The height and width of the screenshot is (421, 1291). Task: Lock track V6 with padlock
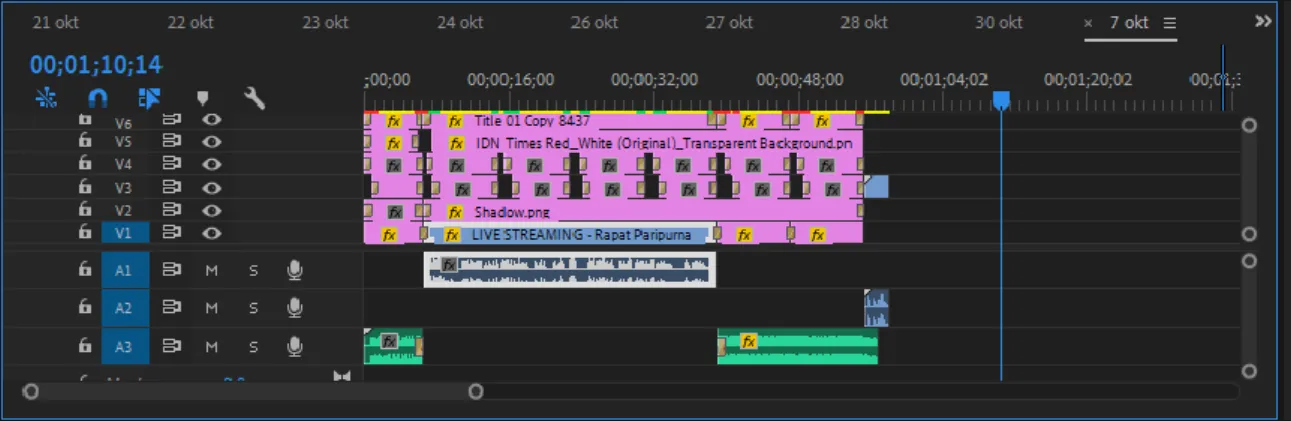[x=85, y=119]
